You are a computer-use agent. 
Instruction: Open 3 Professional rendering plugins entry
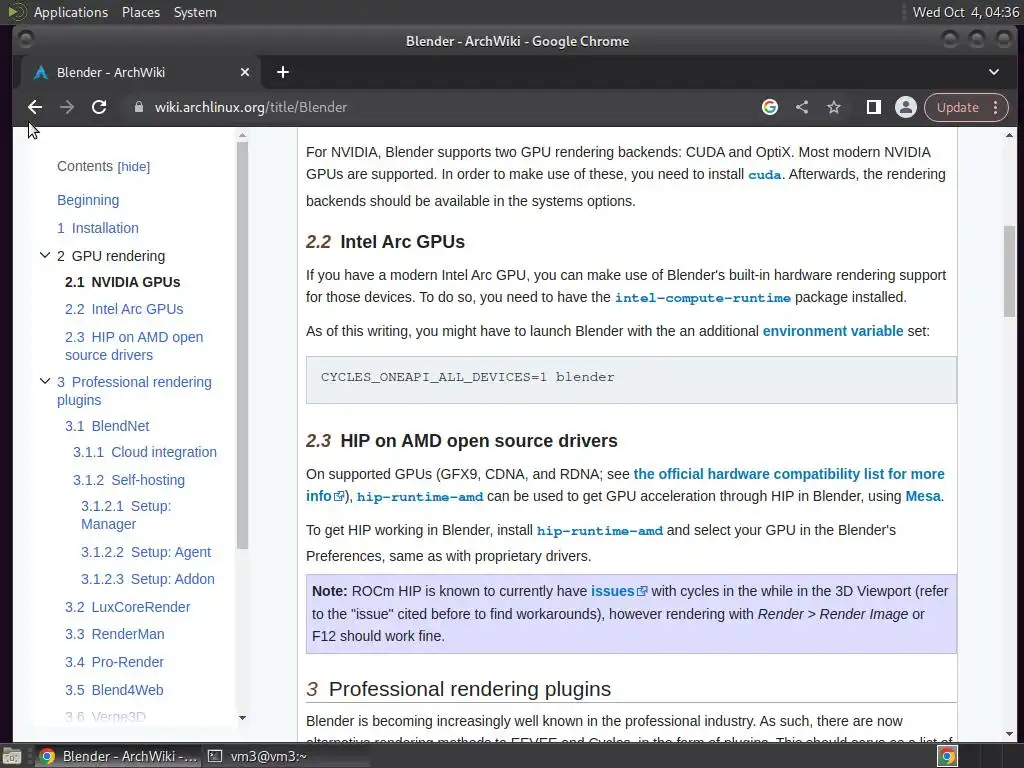tap(134, 391)
